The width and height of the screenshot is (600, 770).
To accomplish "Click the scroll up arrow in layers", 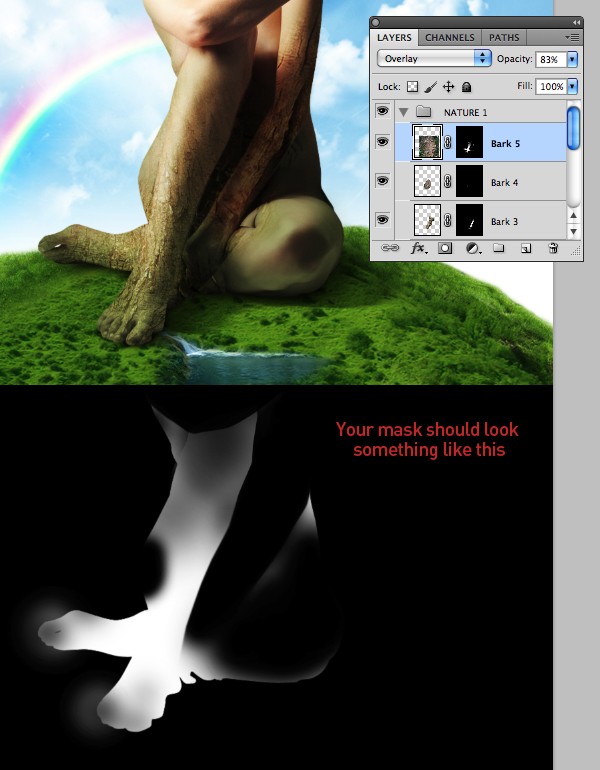I will coord(573,215).
